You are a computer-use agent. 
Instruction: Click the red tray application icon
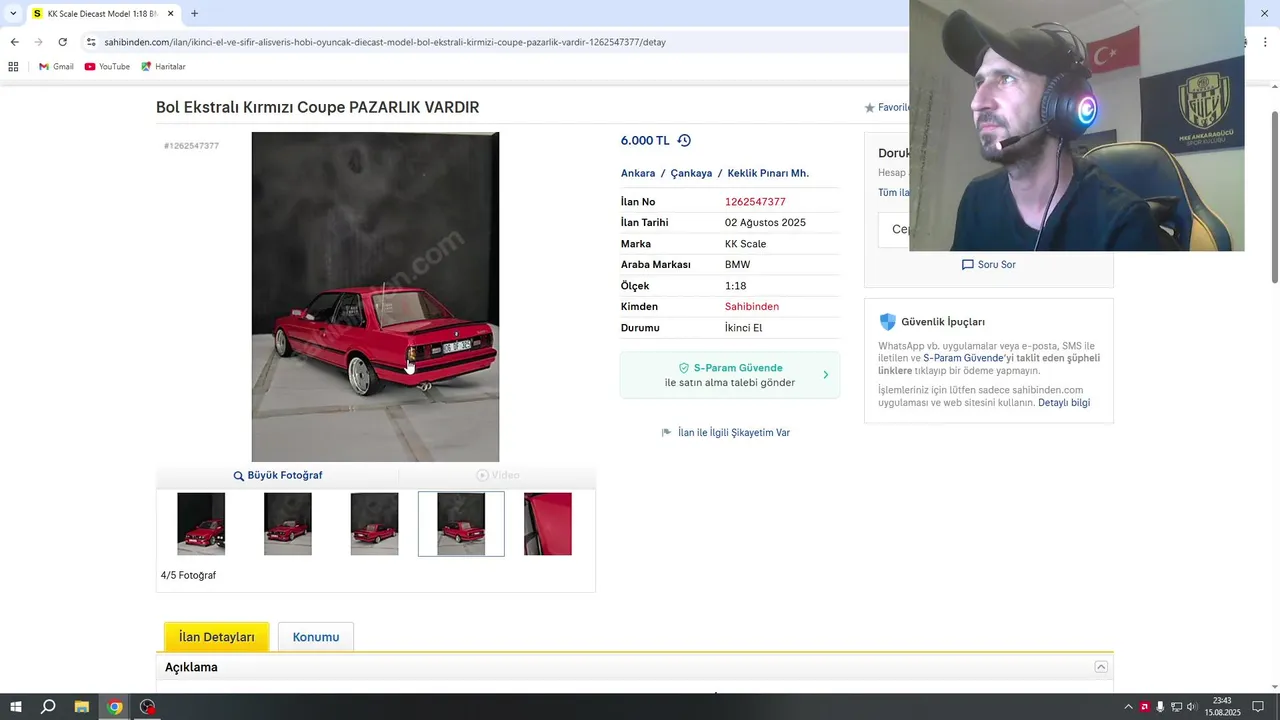tap(1145, 707)
